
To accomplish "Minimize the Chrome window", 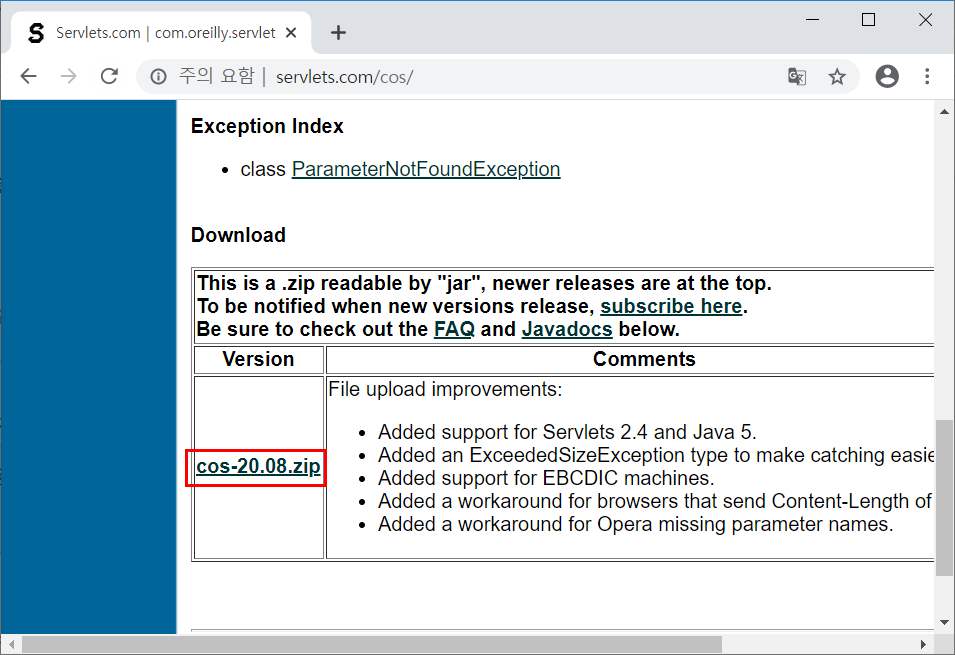I will [812, 19].
